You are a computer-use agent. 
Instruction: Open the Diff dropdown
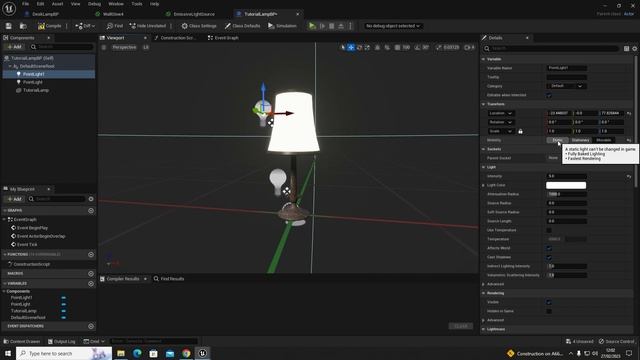pyautogui.click(x=85, y=26)
